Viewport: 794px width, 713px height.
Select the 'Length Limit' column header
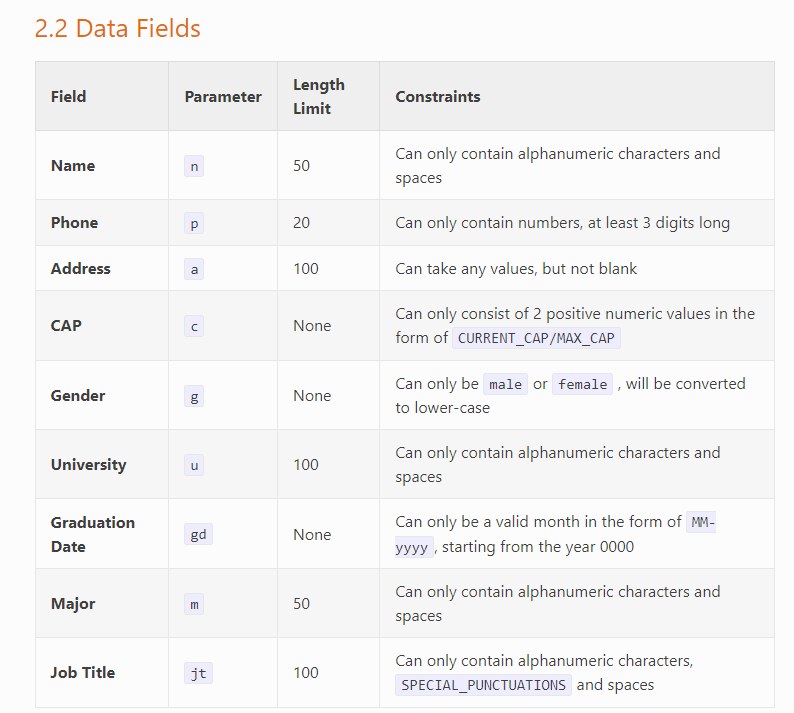click(319, 97)
